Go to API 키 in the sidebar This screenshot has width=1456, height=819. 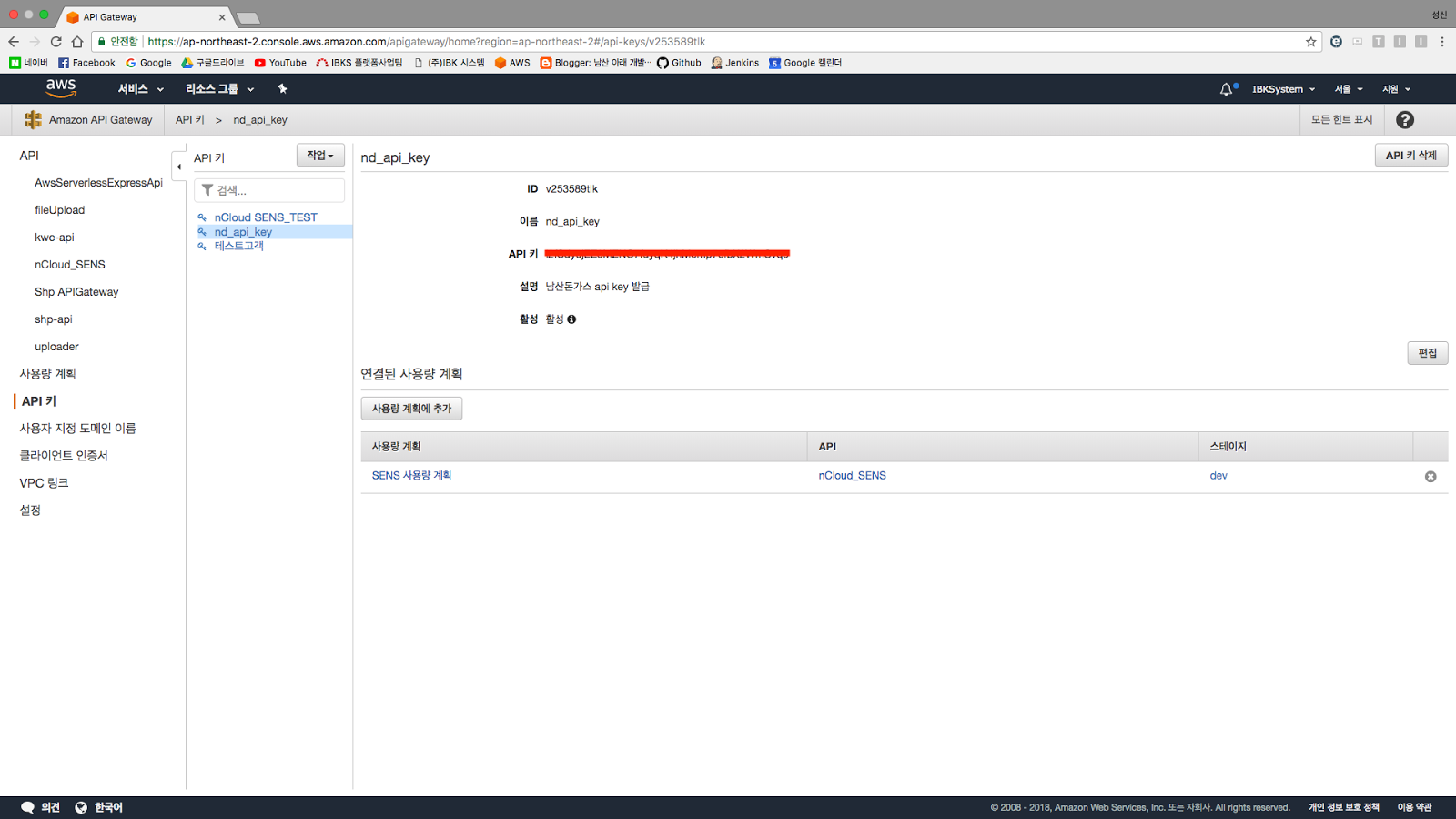pos(39,401)
